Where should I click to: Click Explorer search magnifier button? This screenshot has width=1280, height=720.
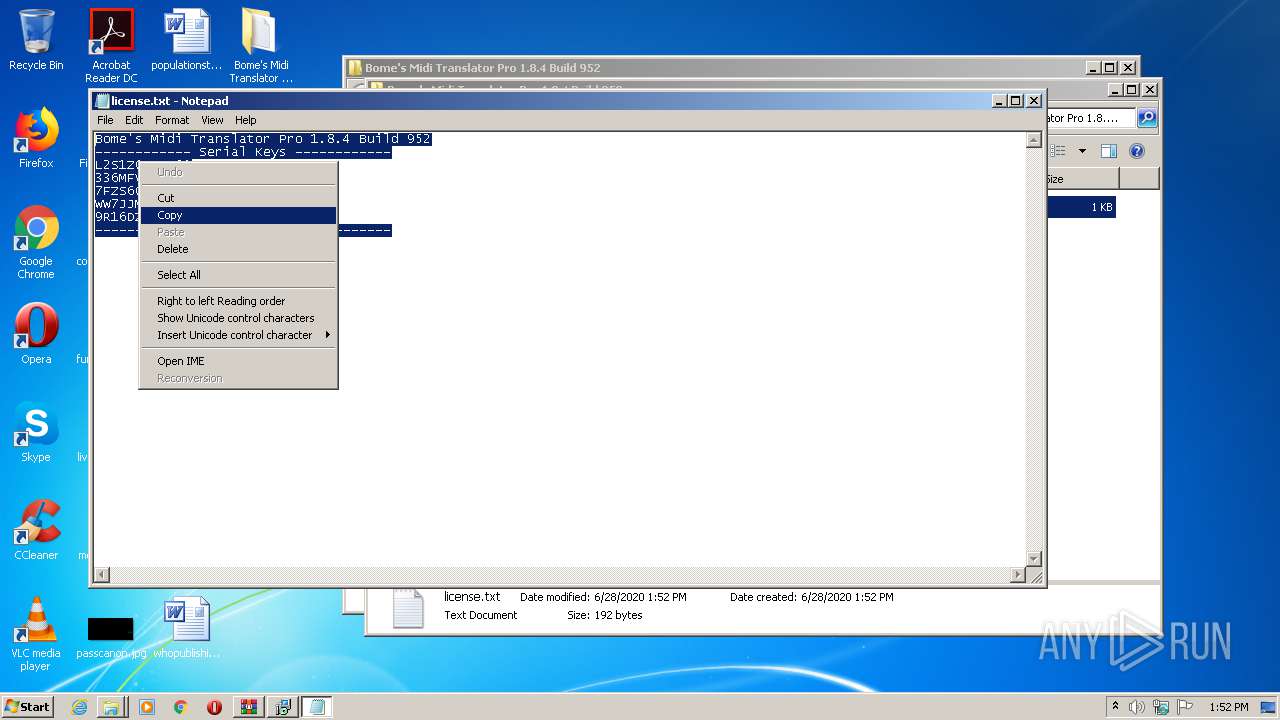[1147, 118]
